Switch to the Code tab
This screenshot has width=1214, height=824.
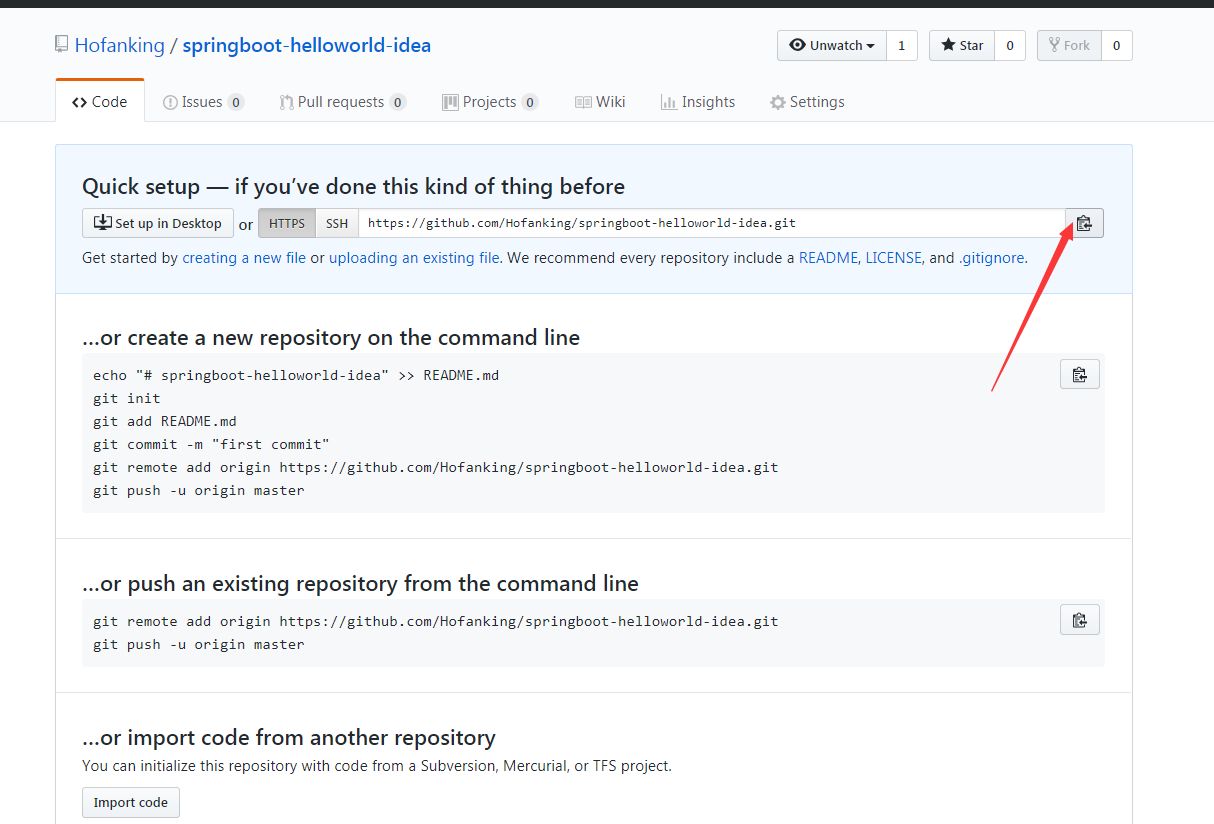pos(100,101)
